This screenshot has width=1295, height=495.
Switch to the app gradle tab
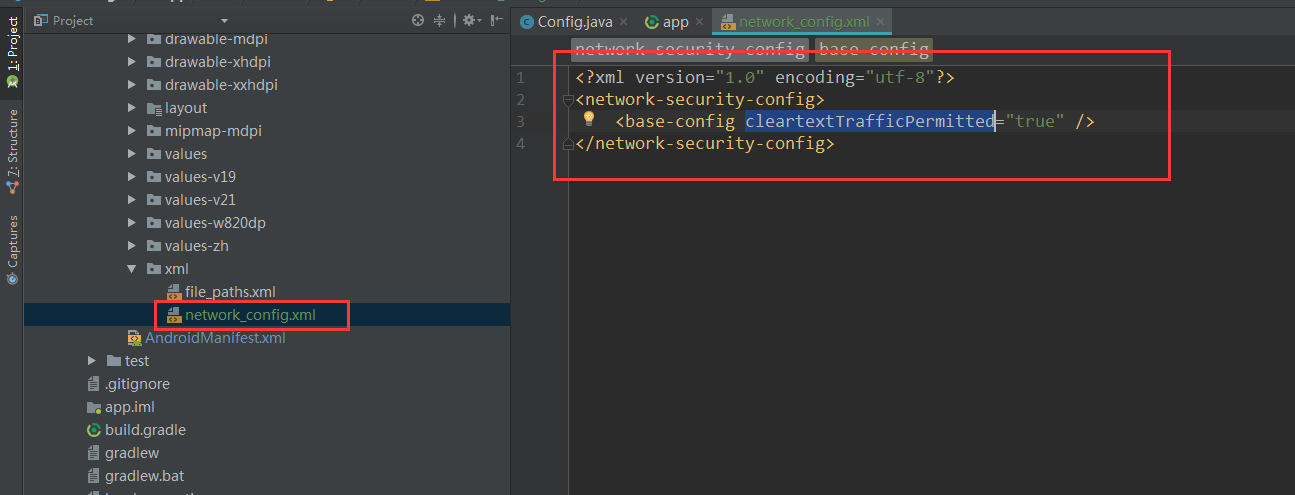(x=673, y=21)
